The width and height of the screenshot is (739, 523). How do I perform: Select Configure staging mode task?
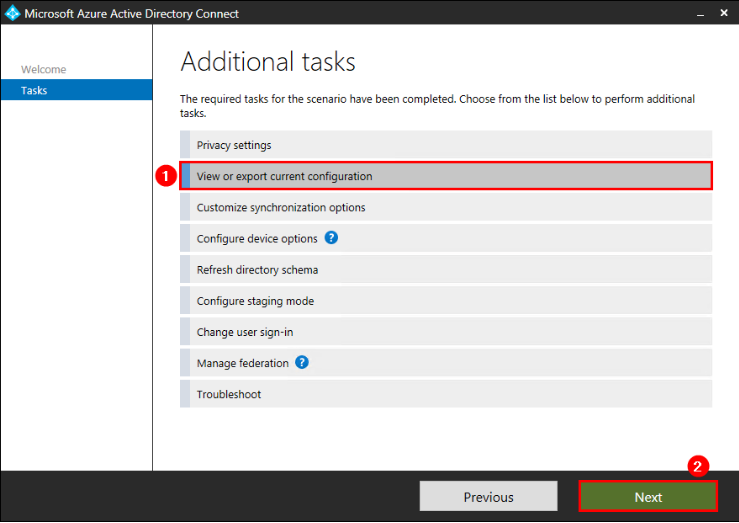[x=446, y=300]
